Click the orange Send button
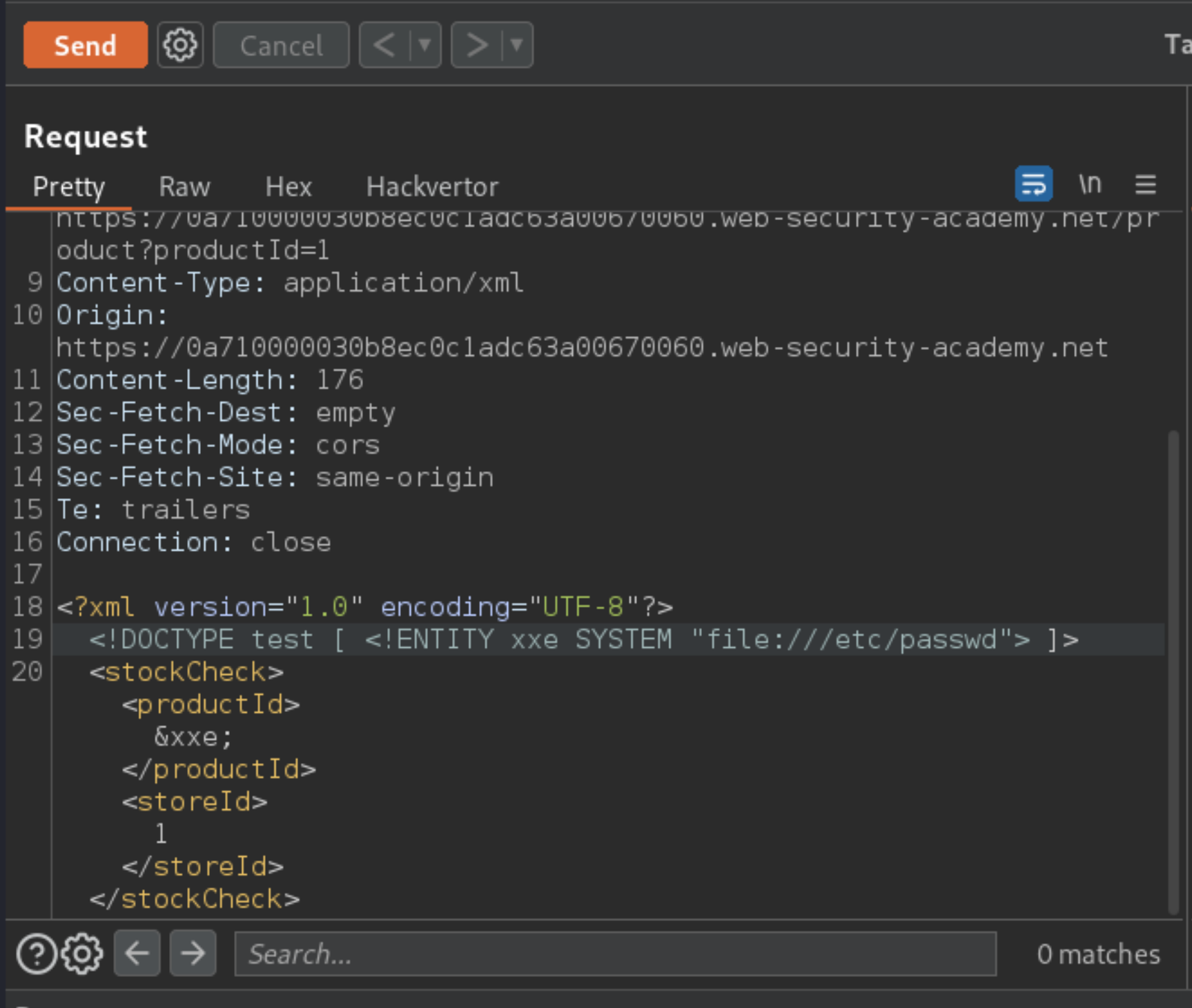1192x1008 pixels. 85,45
